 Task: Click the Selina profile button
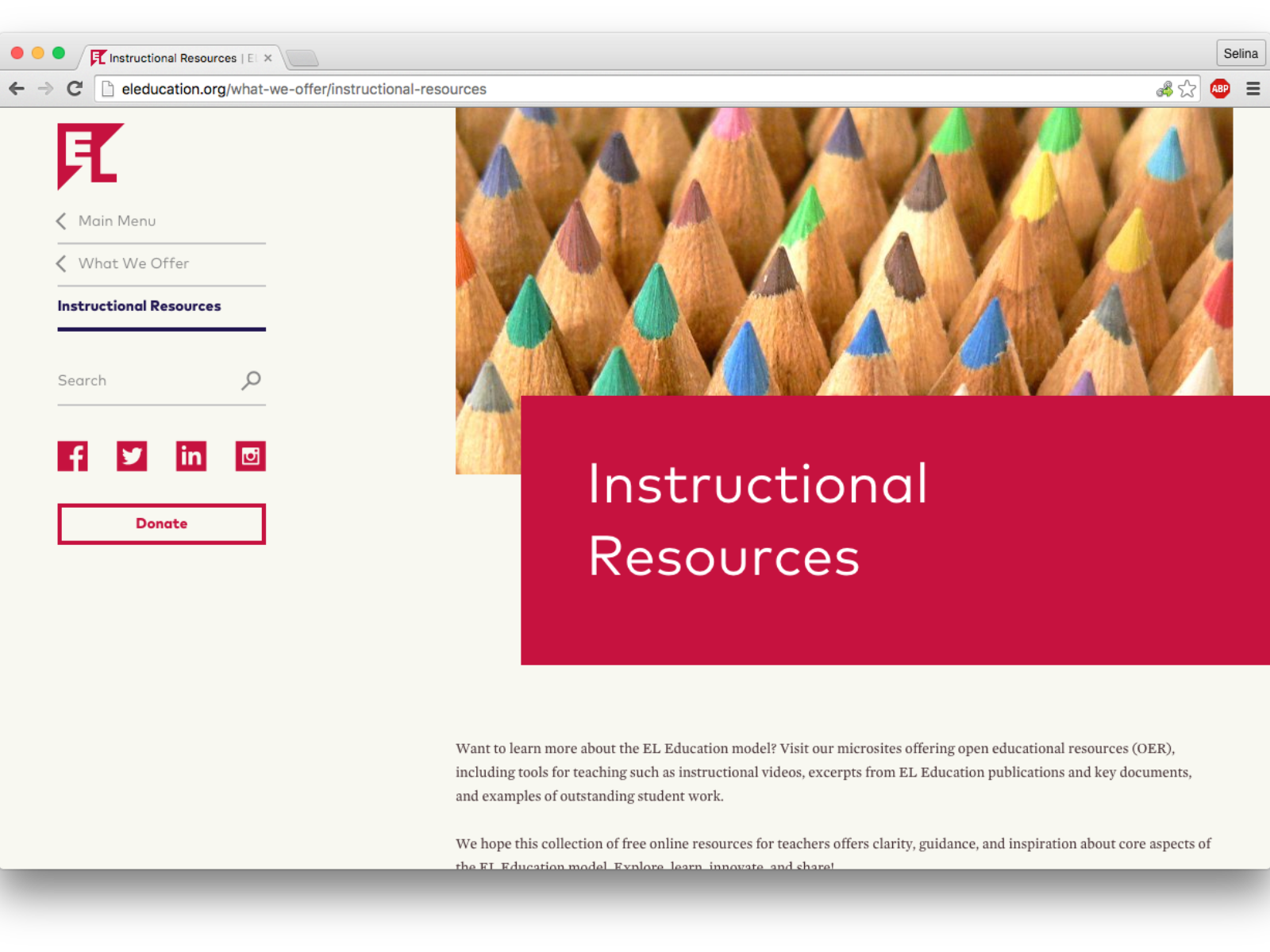(x=1240, y=53)
